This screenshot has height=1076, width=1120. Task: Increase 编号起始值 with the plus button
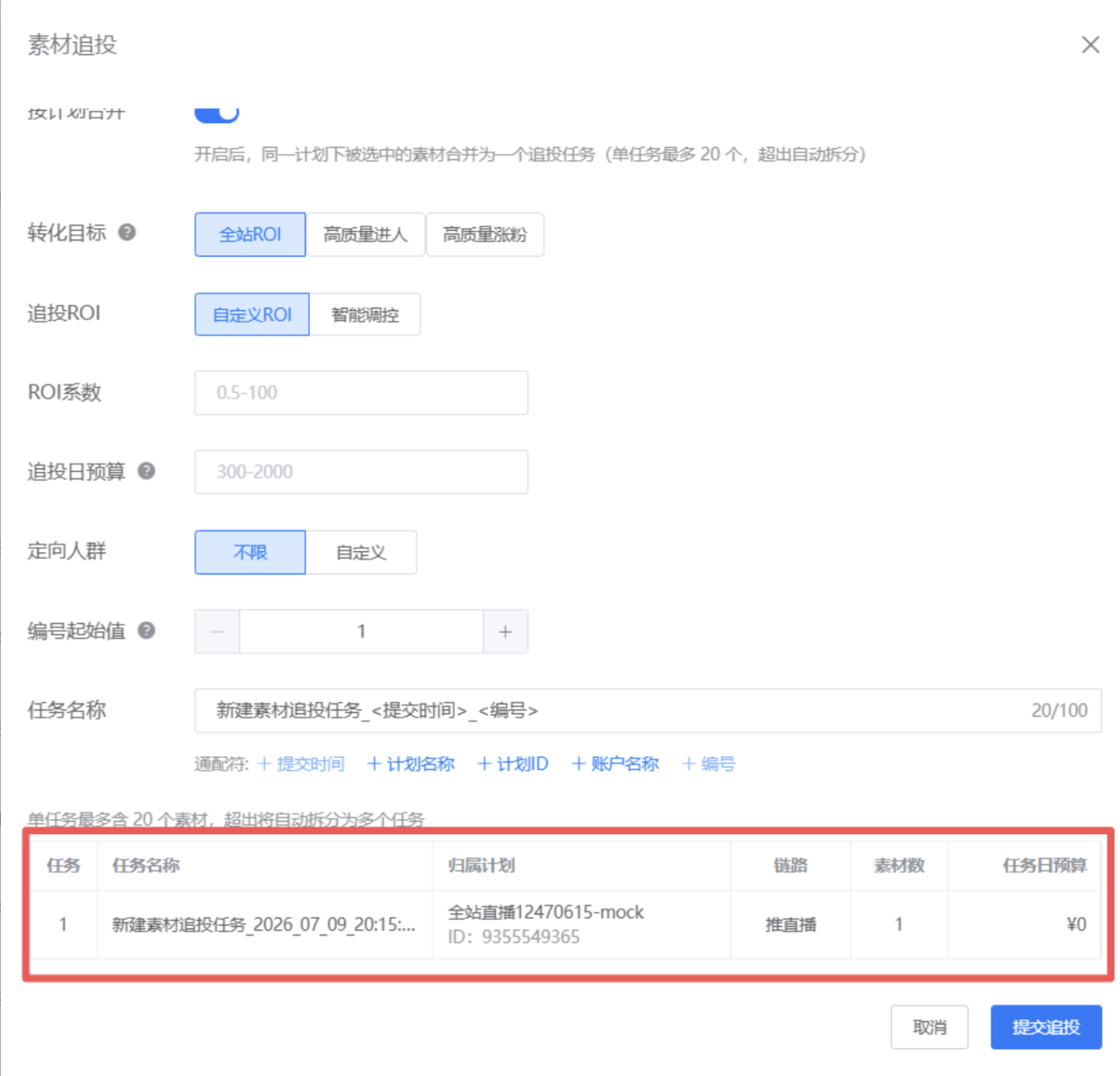click(505, 631)
